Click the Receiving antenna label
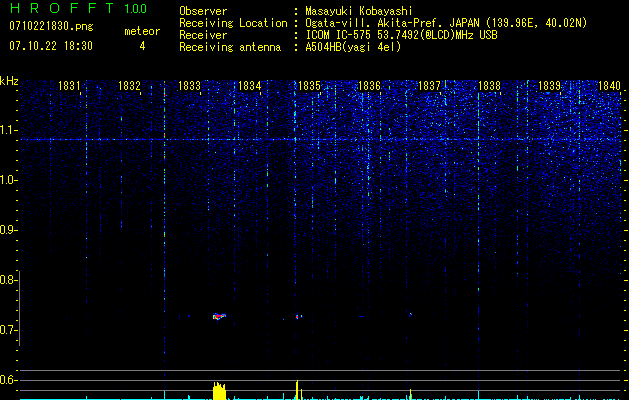 pos(230,47)
